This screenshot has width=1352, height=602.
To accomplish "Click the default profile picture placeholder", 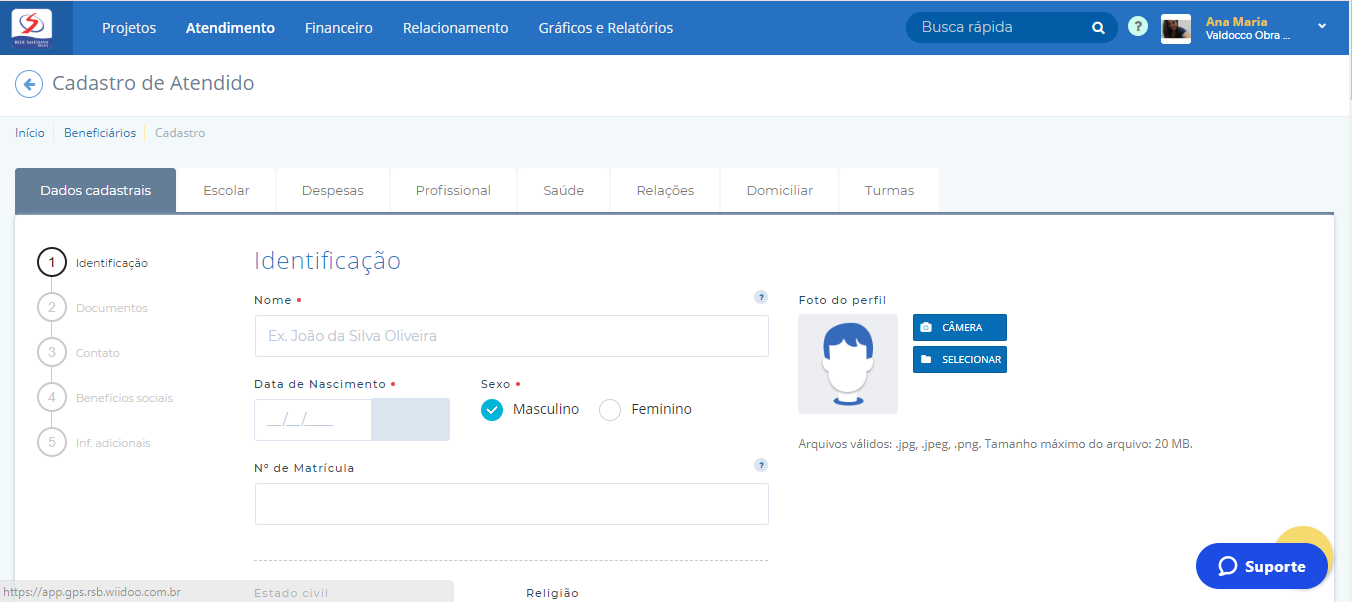I will (848, 364).
